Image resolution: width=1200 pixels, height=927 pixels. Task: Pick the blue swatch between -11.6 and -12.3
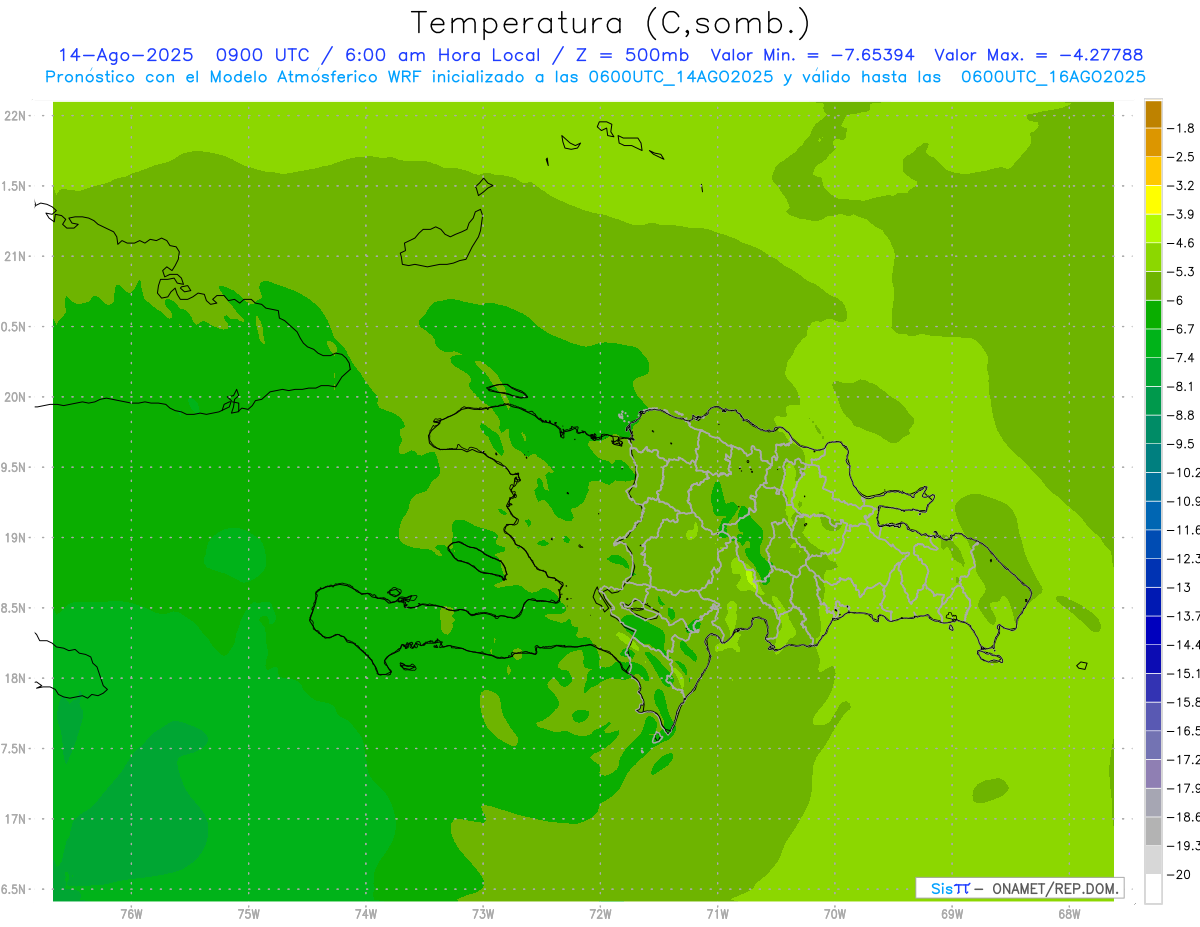pos(1153,544)
